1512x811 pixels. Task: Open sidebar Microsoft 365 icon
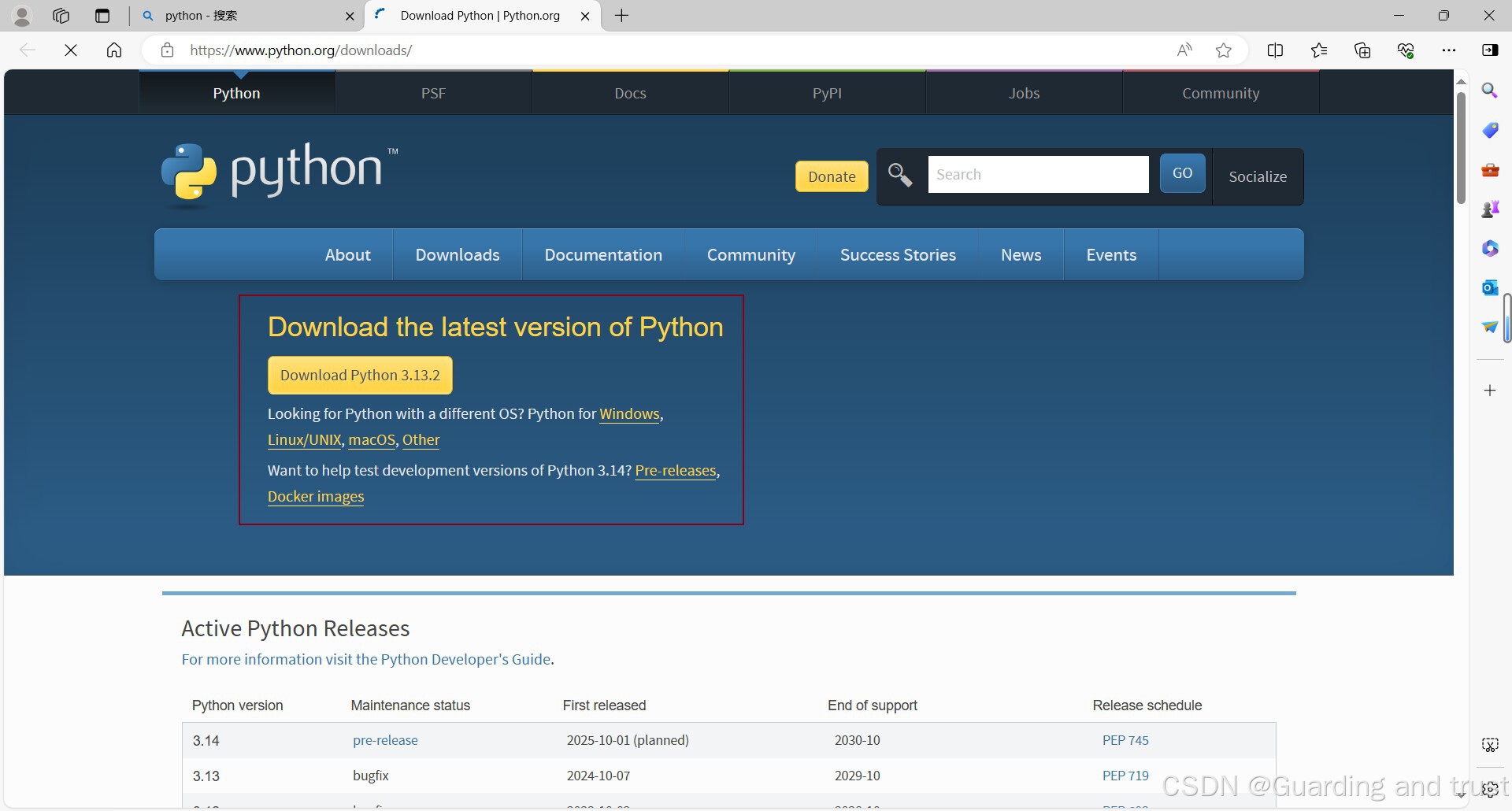[1490, 248]
